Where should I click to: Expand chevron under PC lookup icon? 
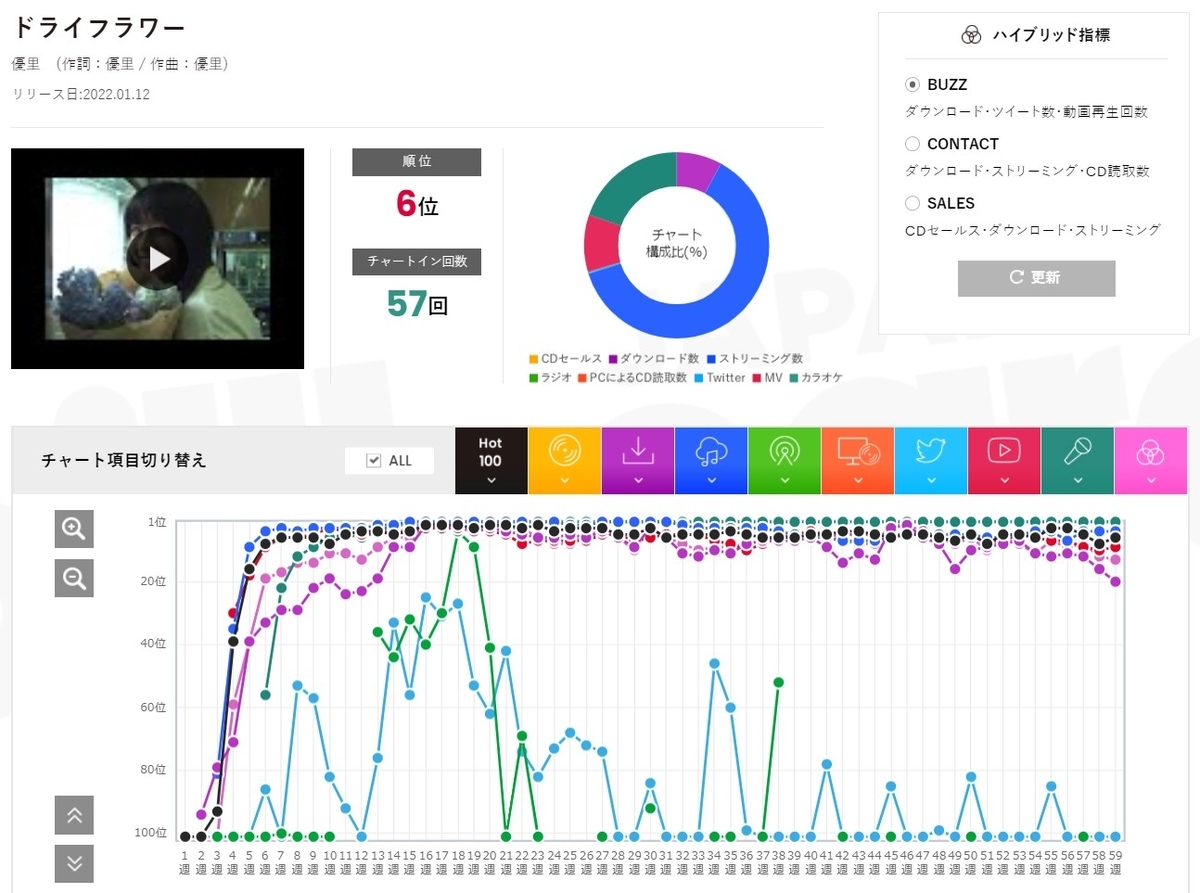click(858, 481)
